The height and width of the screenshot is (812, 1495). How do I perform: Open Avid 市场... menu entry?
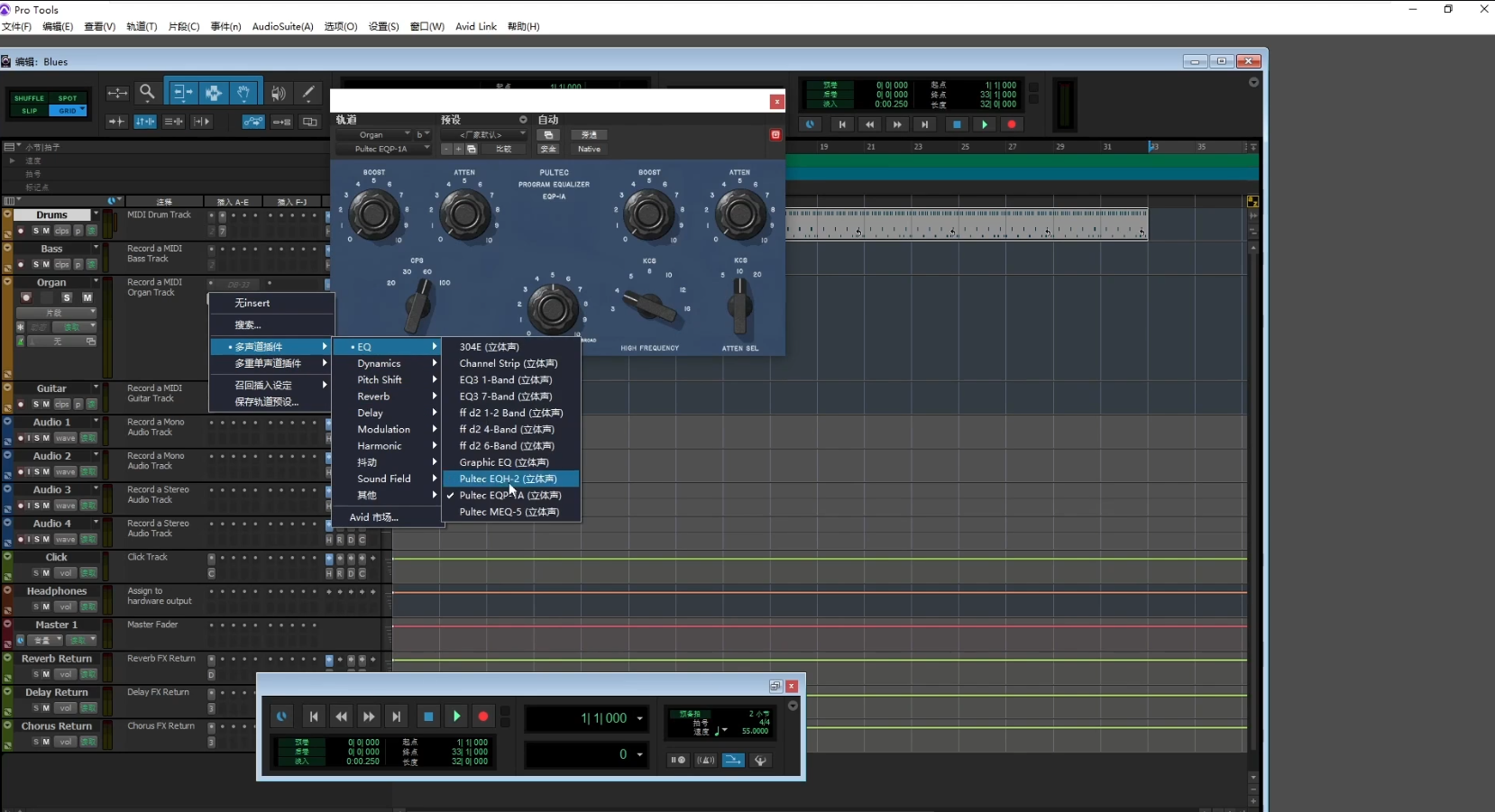387,517
